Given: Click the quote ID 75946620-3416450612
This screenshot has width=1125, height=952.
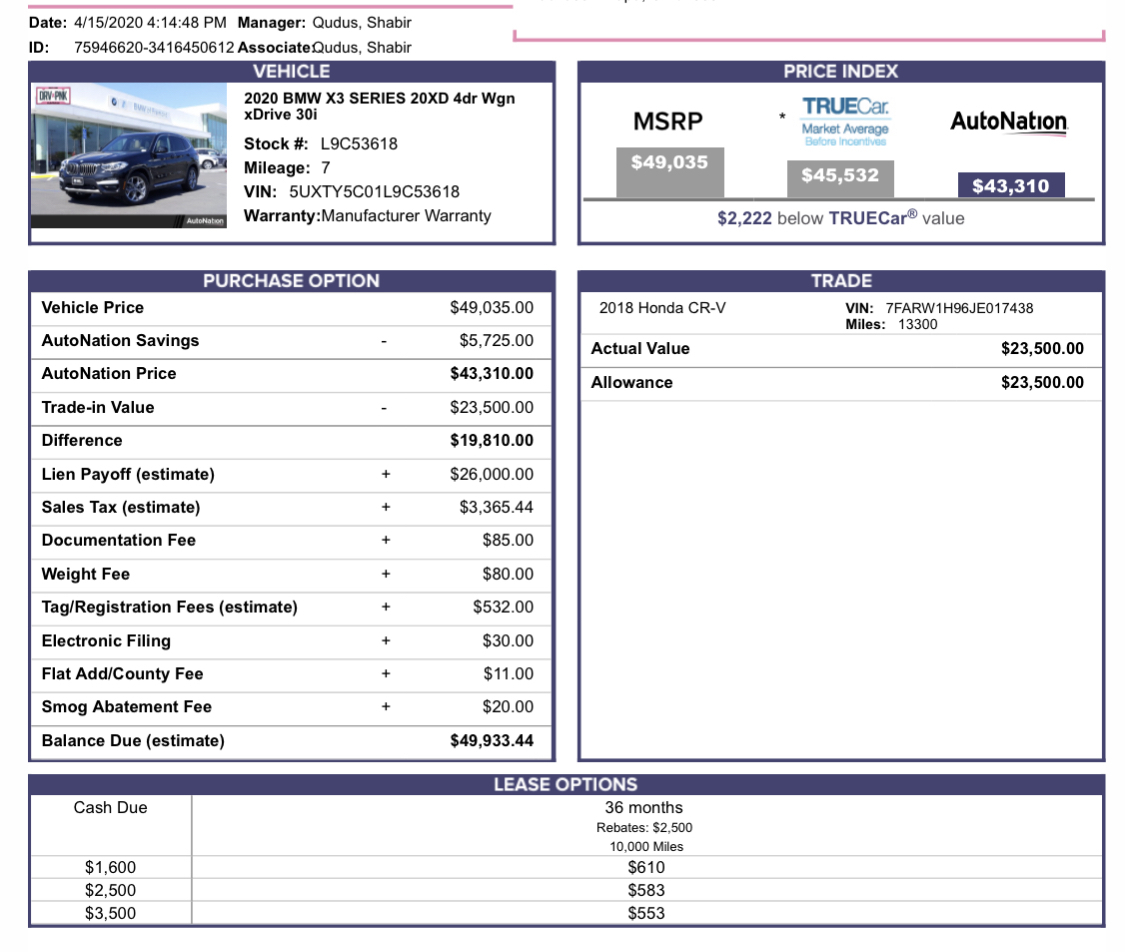Looking at the screenshot, I should 154,47.
